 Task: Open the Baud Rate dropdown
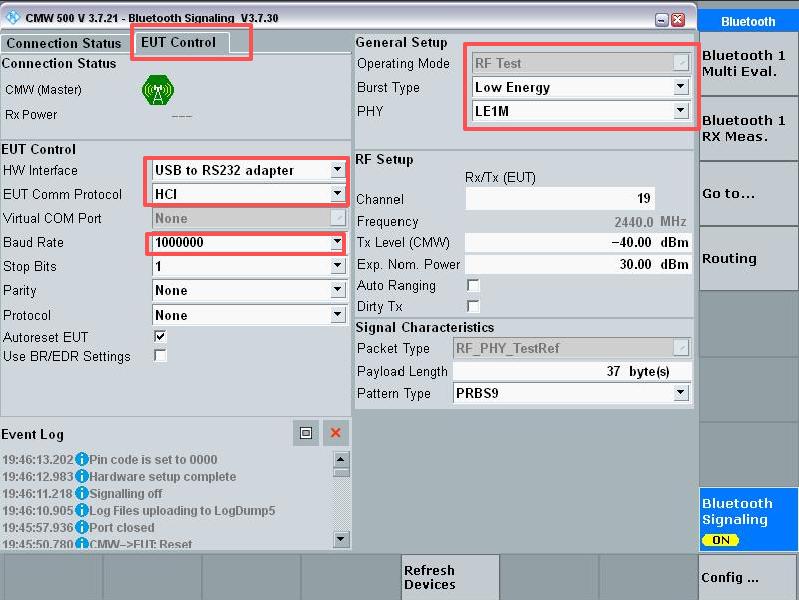pos(337,242)
